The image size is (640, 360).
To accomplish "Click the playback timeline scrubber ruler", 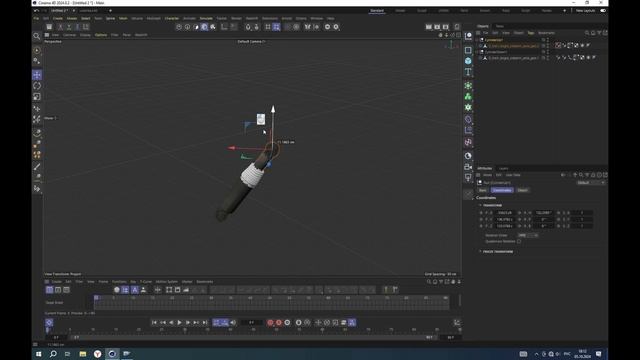I will coord(253,330).
